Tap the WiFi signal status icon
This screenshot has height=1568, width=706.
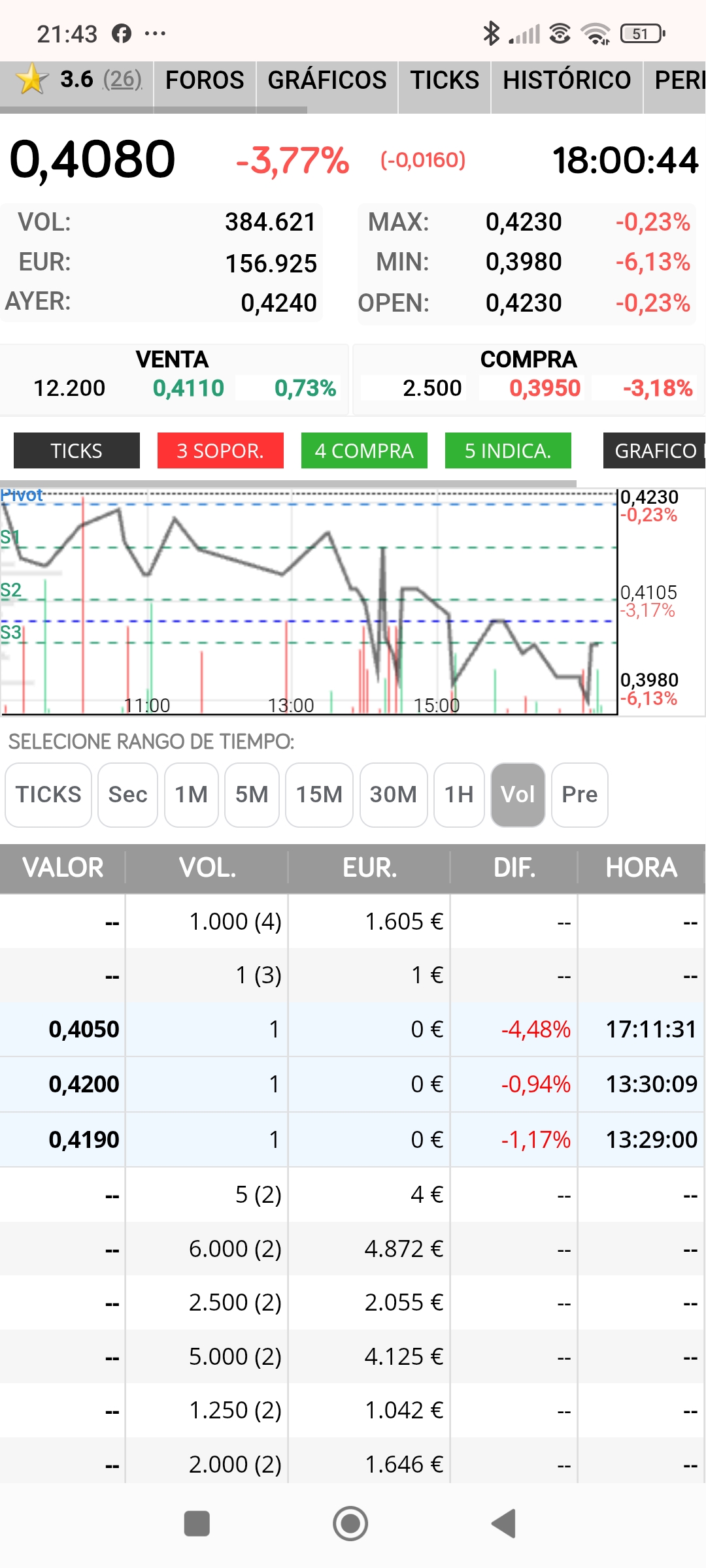coord(596,33)
